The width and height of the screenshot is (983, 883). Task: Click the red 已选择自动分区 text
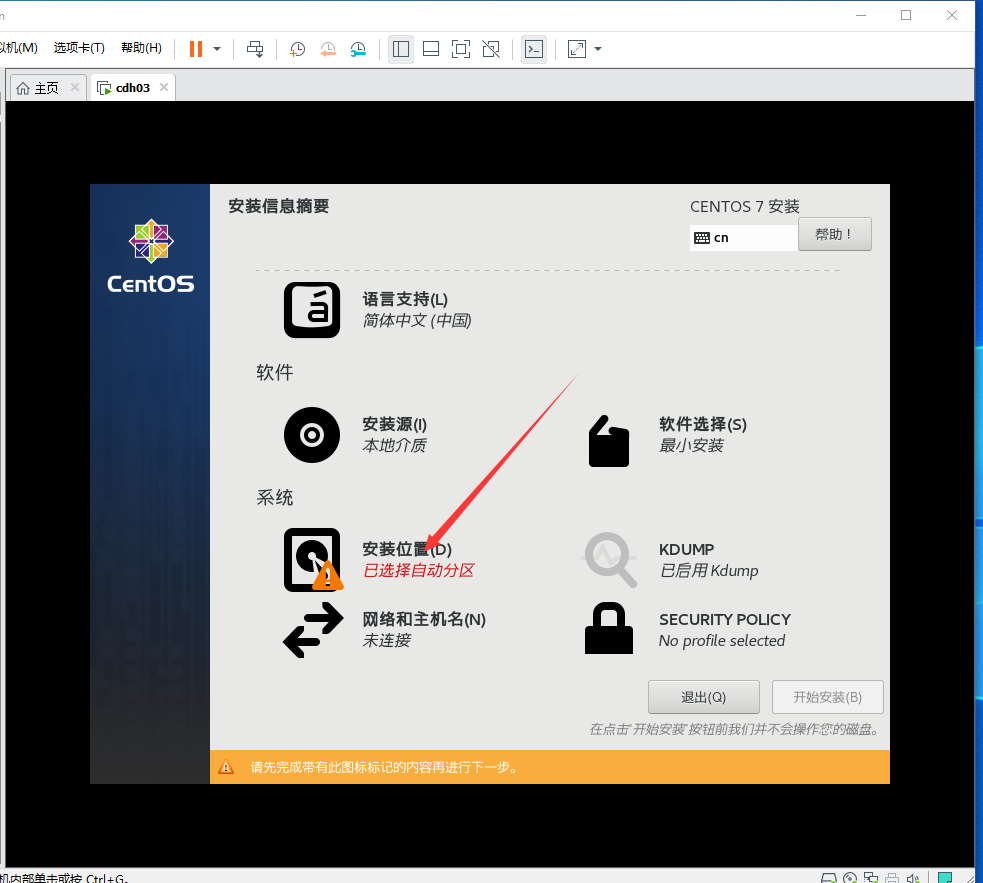(x=419, y=571)
